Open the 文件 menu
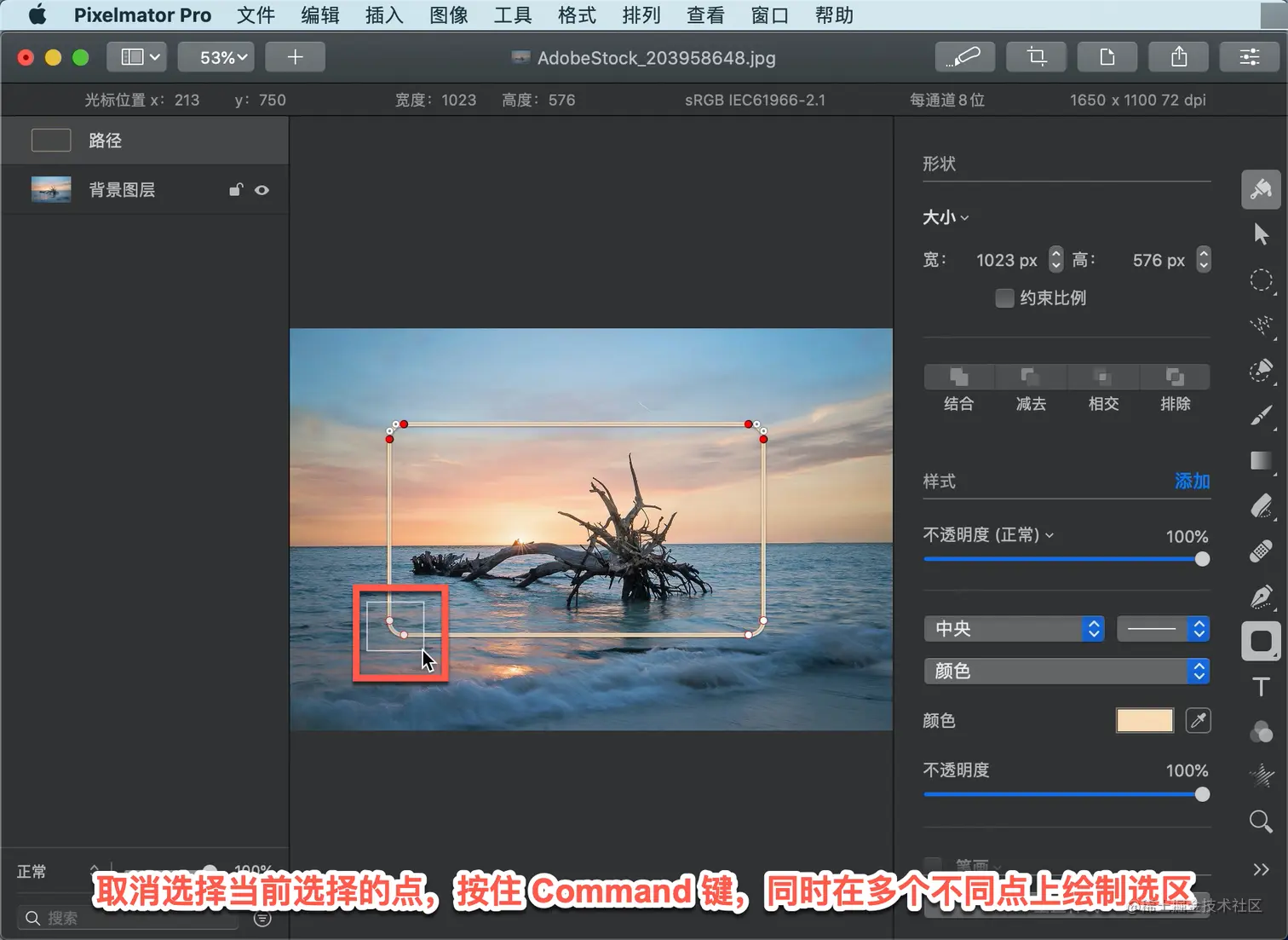This screenshot has height=940, width=1288. (256, 15)
